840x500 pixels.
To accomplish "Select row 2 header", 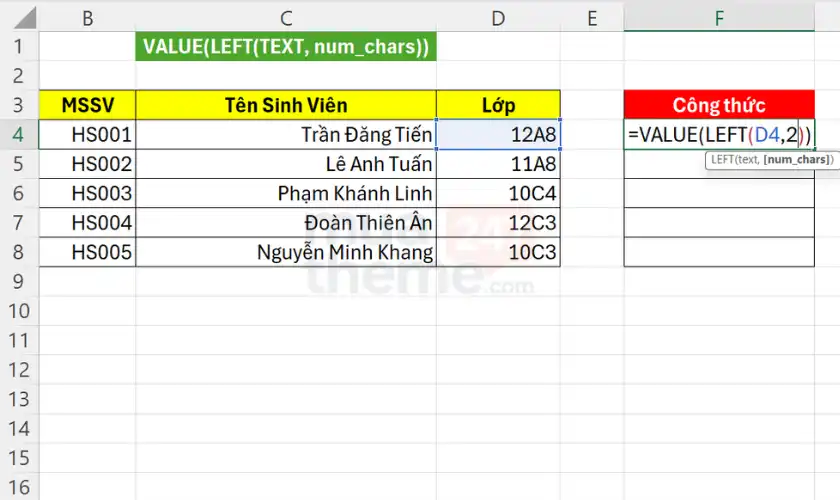I will tap(19, 76).
